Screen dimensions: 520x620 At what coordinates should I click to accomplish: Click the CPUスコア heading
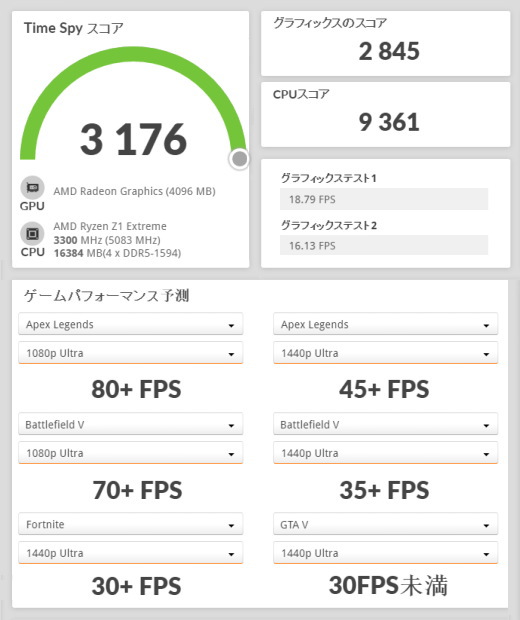301,94
